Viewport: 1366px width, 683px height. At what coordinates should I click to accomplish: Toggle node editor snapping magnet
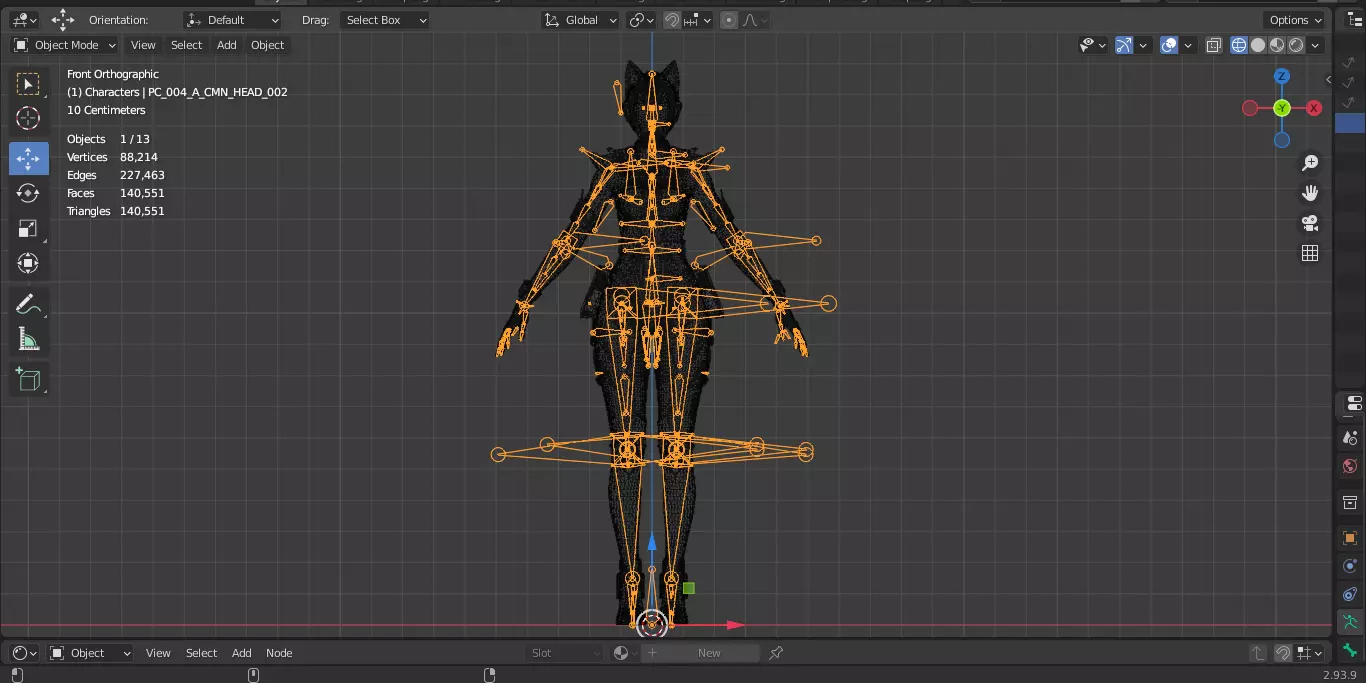[x=1283, y=653]
